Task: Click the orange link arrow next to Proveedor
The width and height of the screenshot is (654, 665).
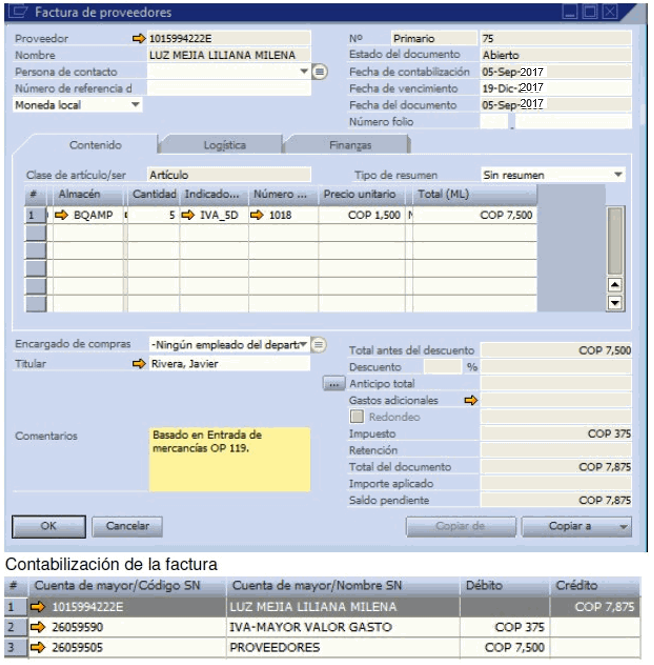Action: pos(138,39)
